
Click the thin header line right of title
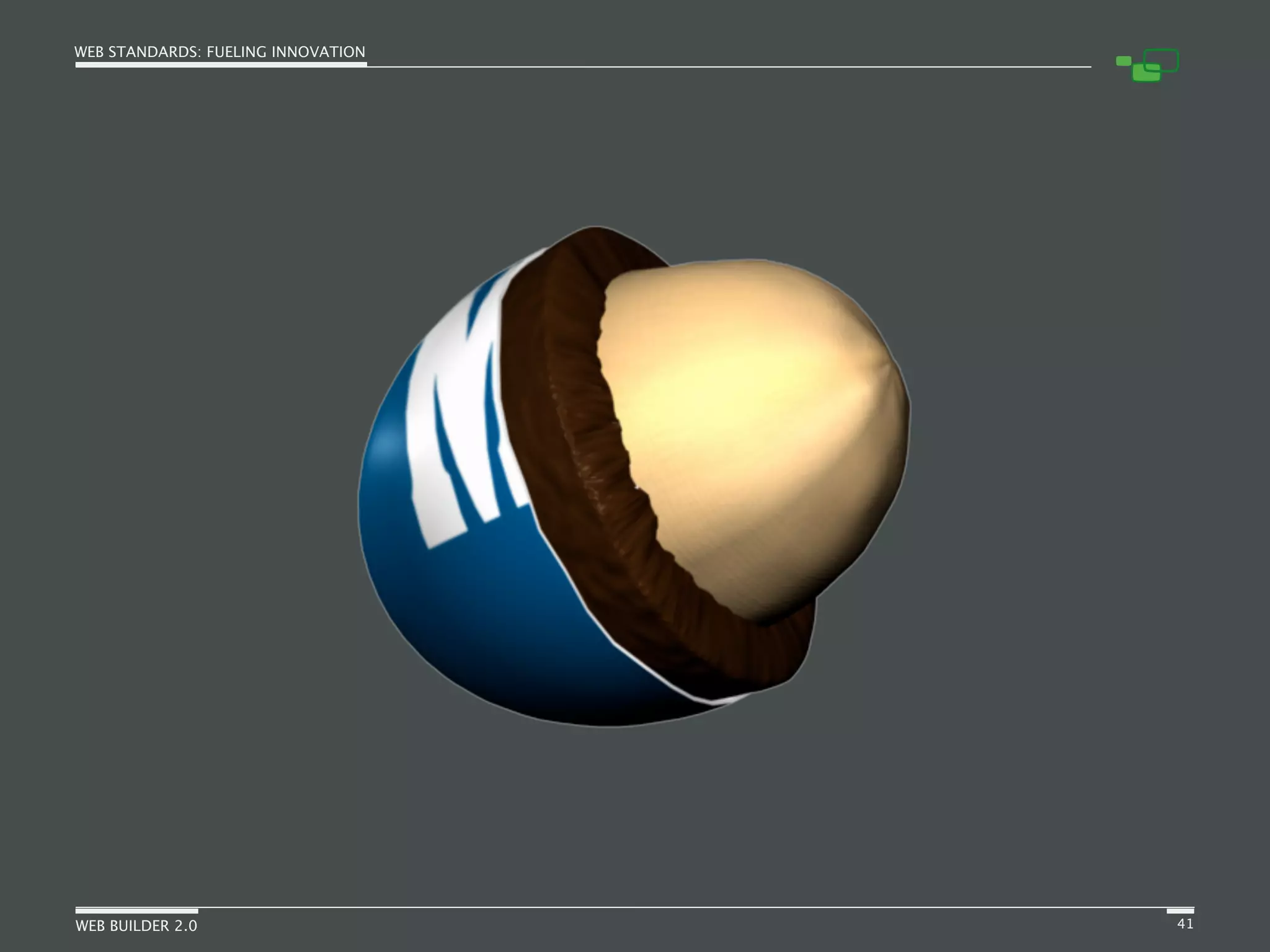pyautogui.click(x=729, y=66)
